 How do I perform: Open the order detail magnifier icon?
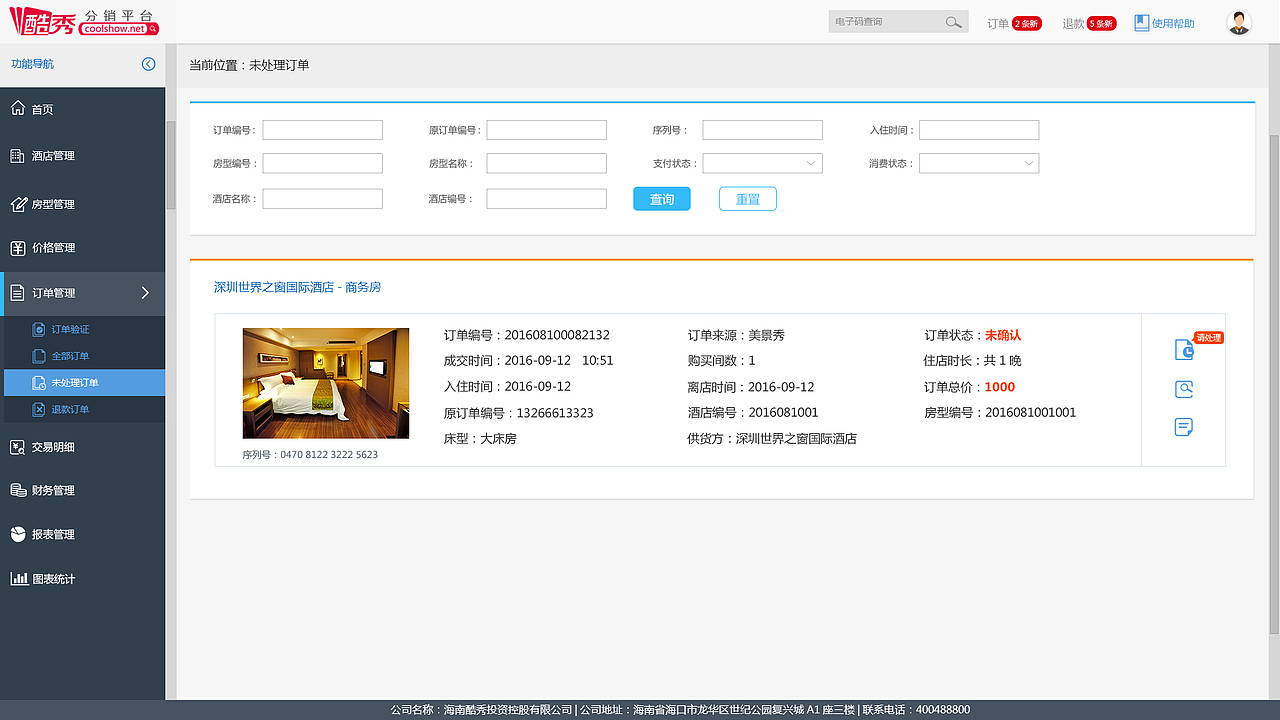[x=1184, y=389]
